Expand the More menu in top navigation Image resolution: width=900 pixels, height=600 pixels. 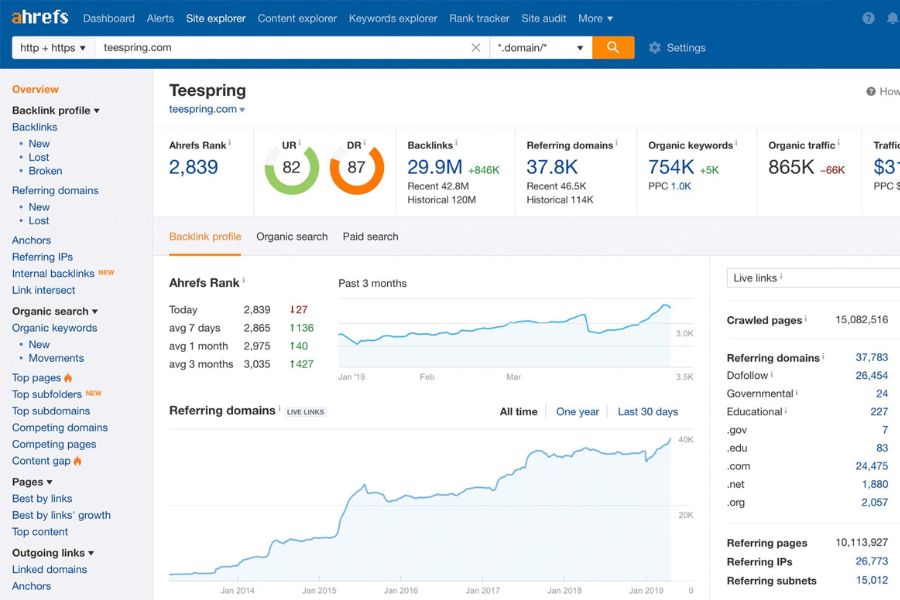595,18
